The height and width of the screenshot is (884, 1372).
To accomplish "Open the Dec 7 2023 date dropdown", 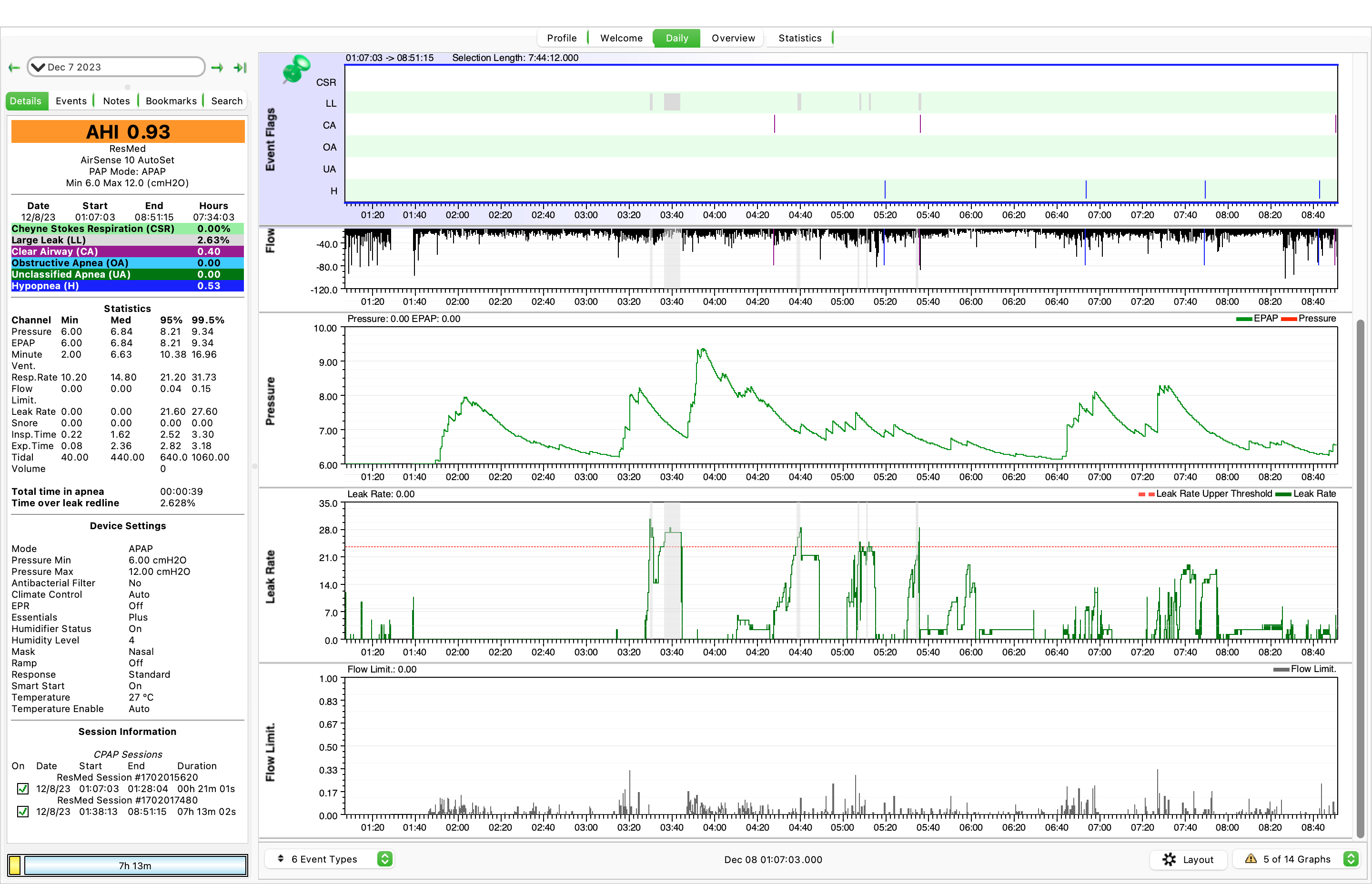I will click(x=116, y=67).
